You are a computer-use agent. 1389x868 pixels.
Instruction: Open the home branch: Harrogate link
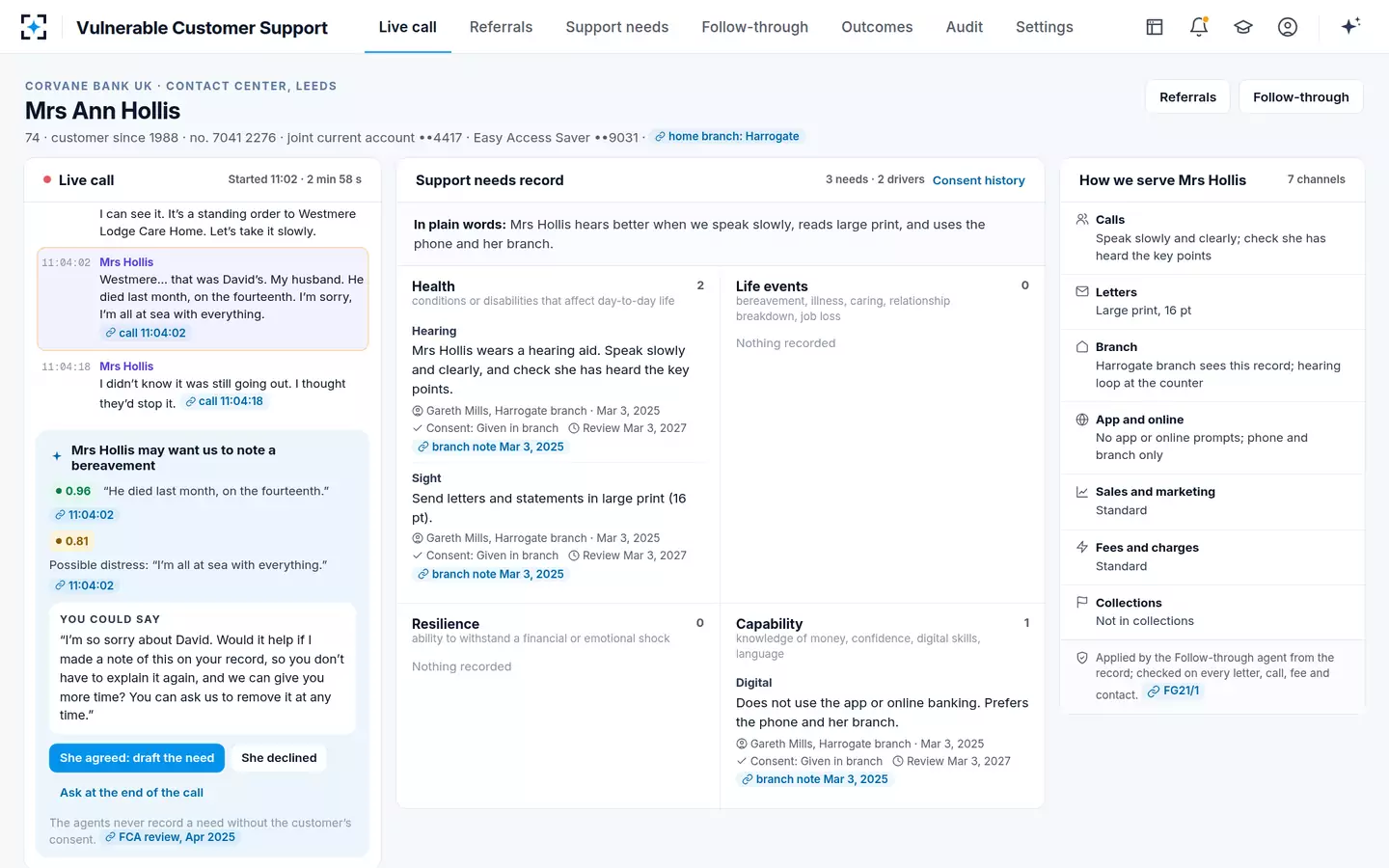pos(726,137)
